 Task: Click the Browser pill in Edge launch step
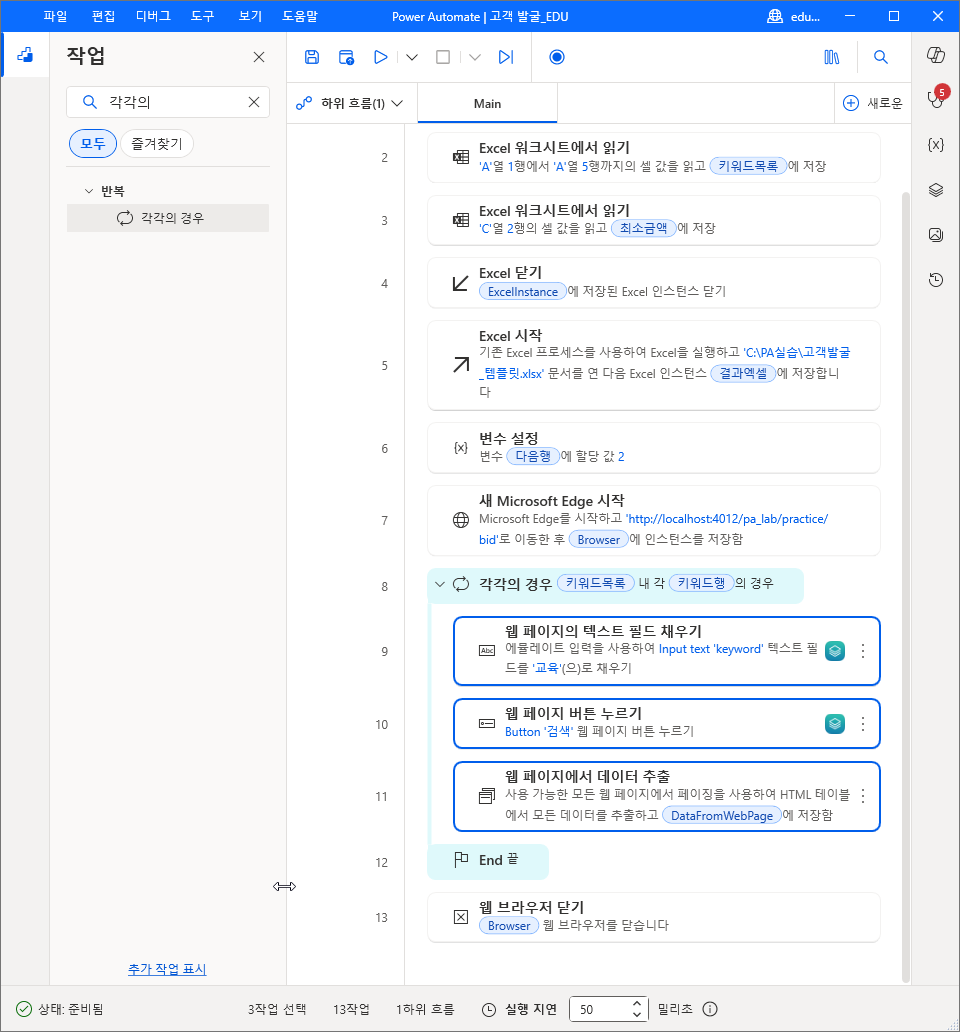click(x=598, y=539)
